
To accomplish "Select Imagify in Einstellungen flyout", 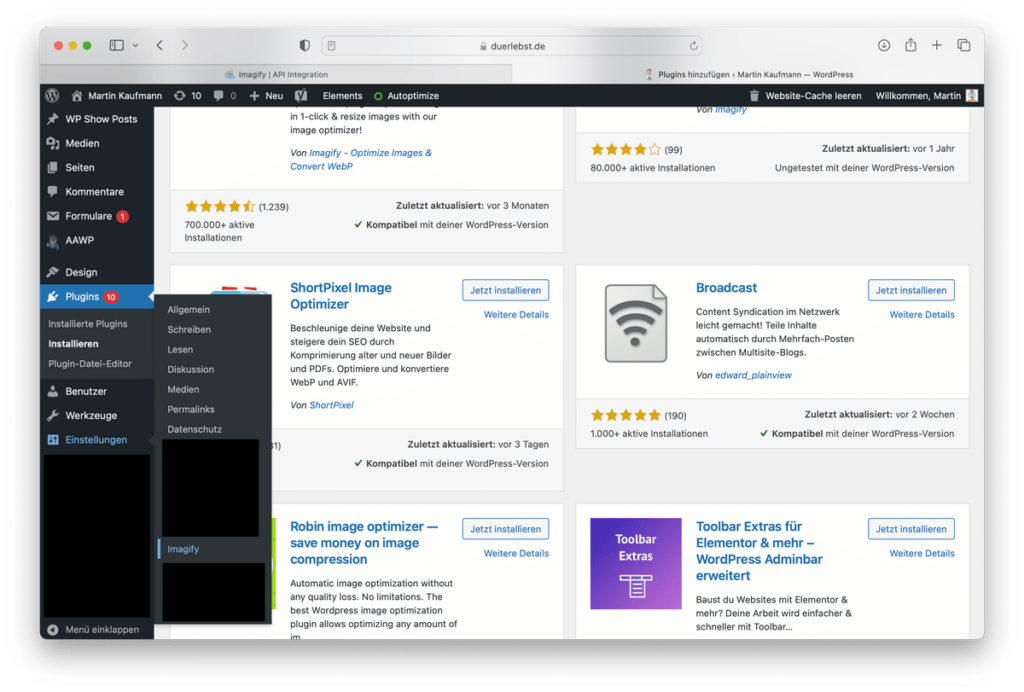I will tap(183, 549).
